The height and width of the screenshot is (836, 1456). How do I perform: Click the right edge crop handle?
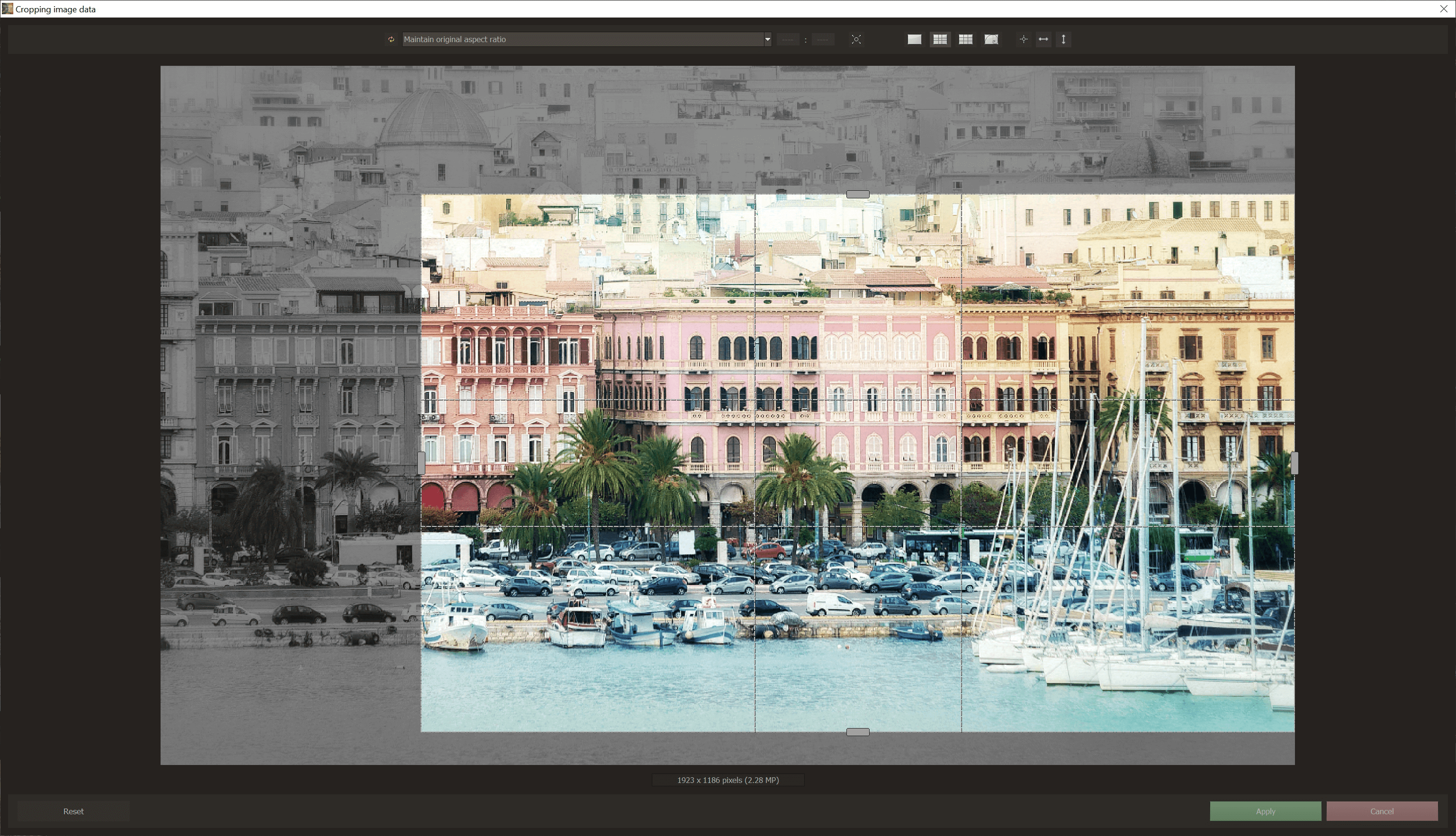click(x=1294, y=463)
